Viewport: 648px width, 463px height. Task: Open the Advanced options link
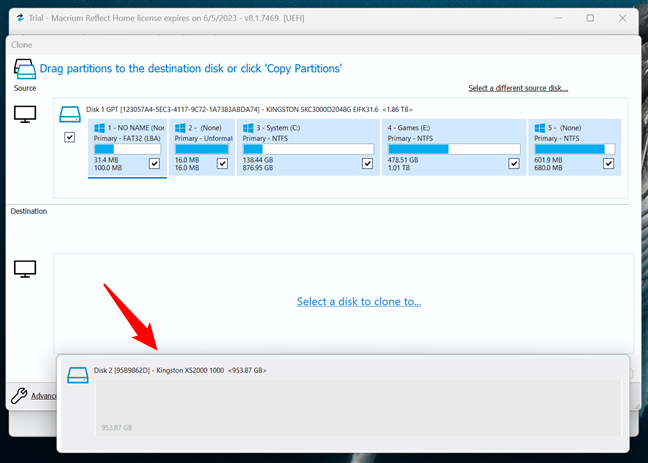click(44, 396)
